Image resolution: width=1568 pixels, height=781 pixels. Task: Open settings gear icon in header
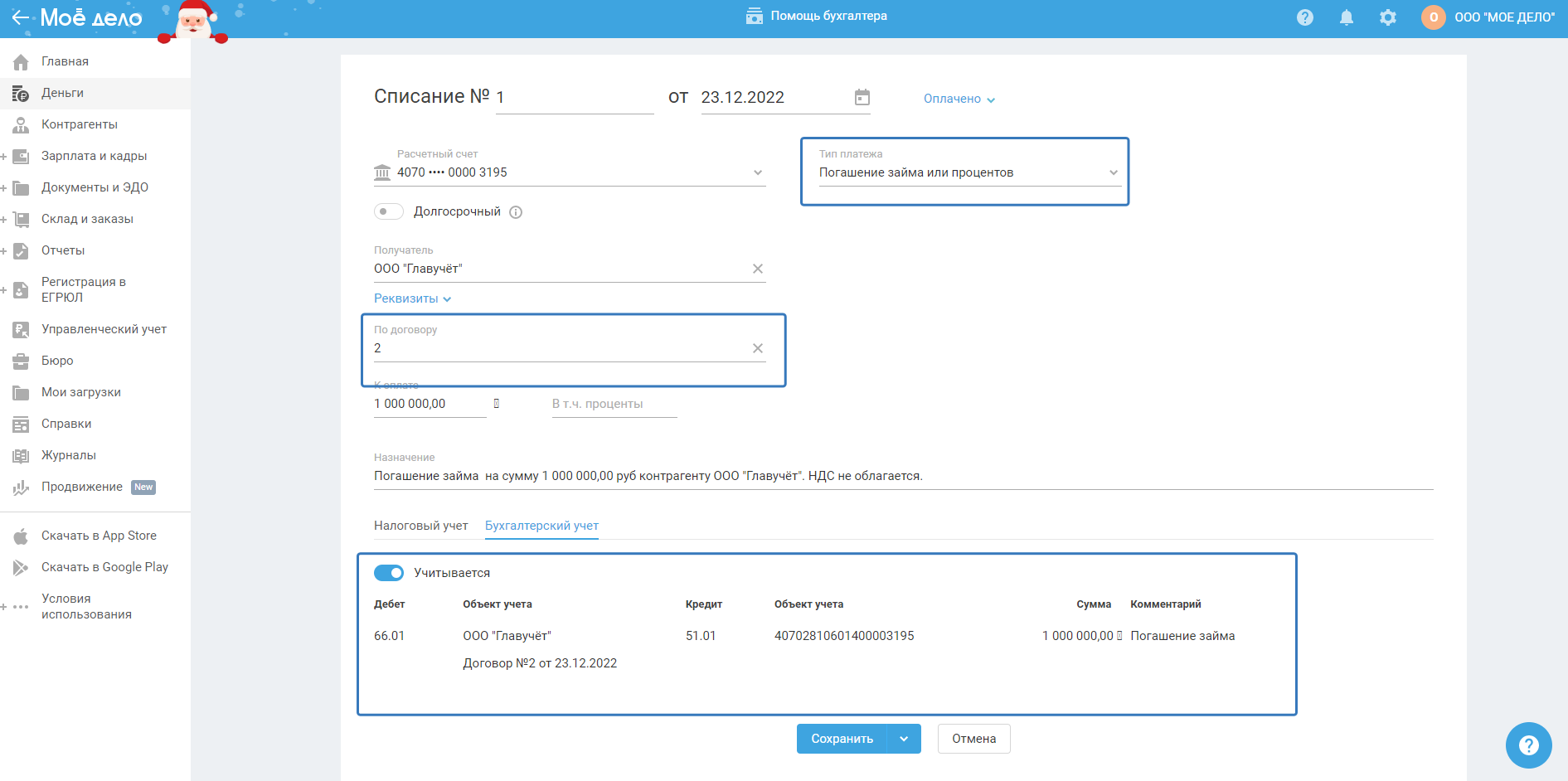point(1387,17)
